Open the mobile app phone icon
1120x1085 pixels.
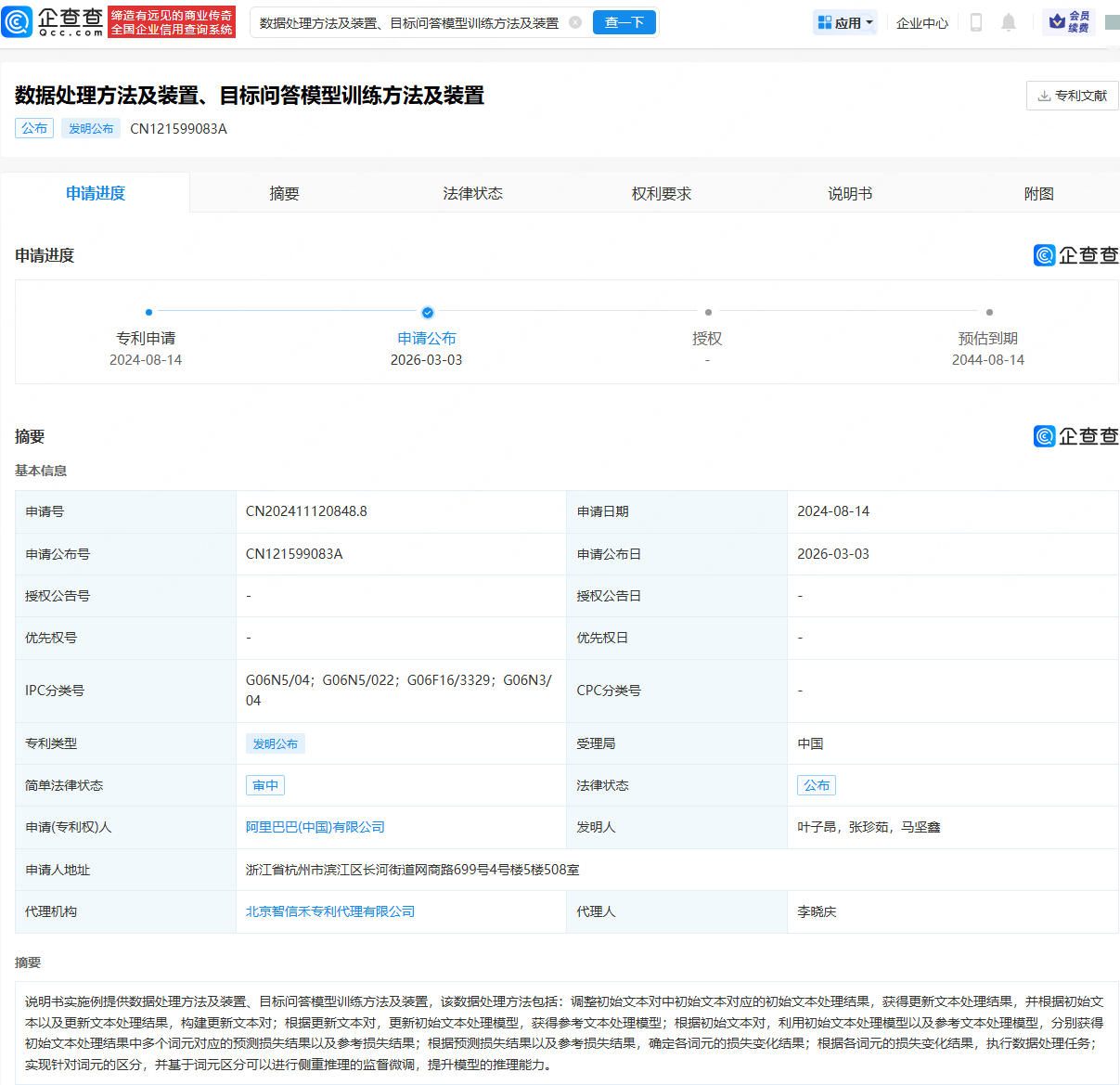pyautogui.click(x=975, y=22)
